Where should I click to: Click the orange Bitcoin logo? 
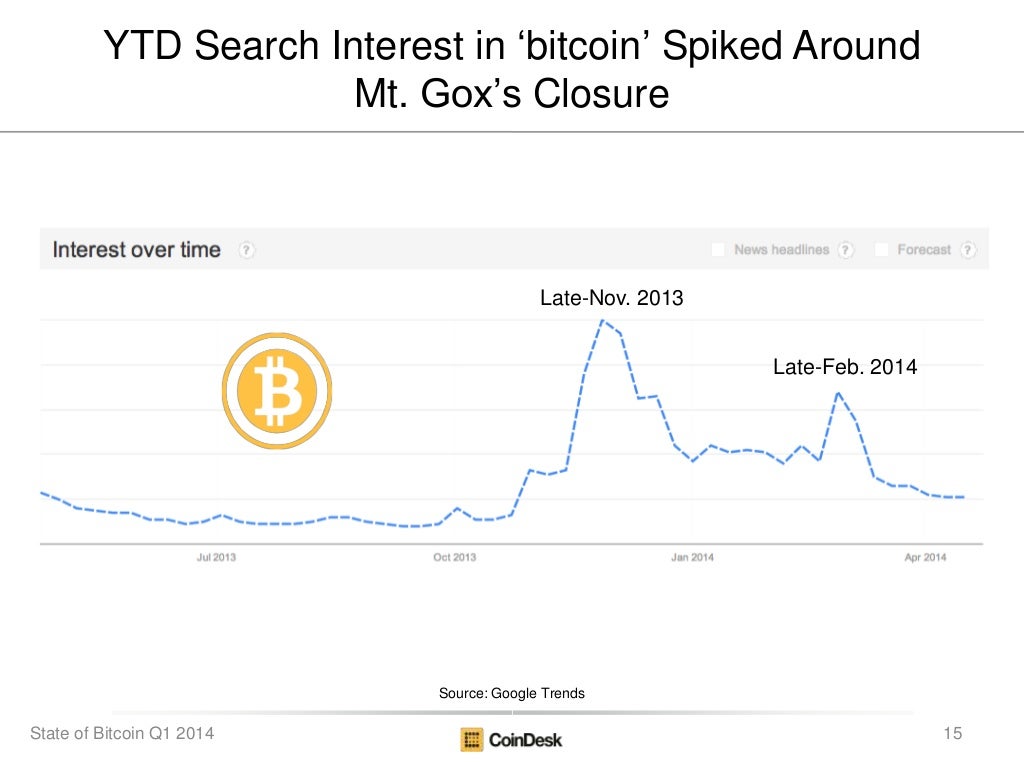[x=276, y=389]
